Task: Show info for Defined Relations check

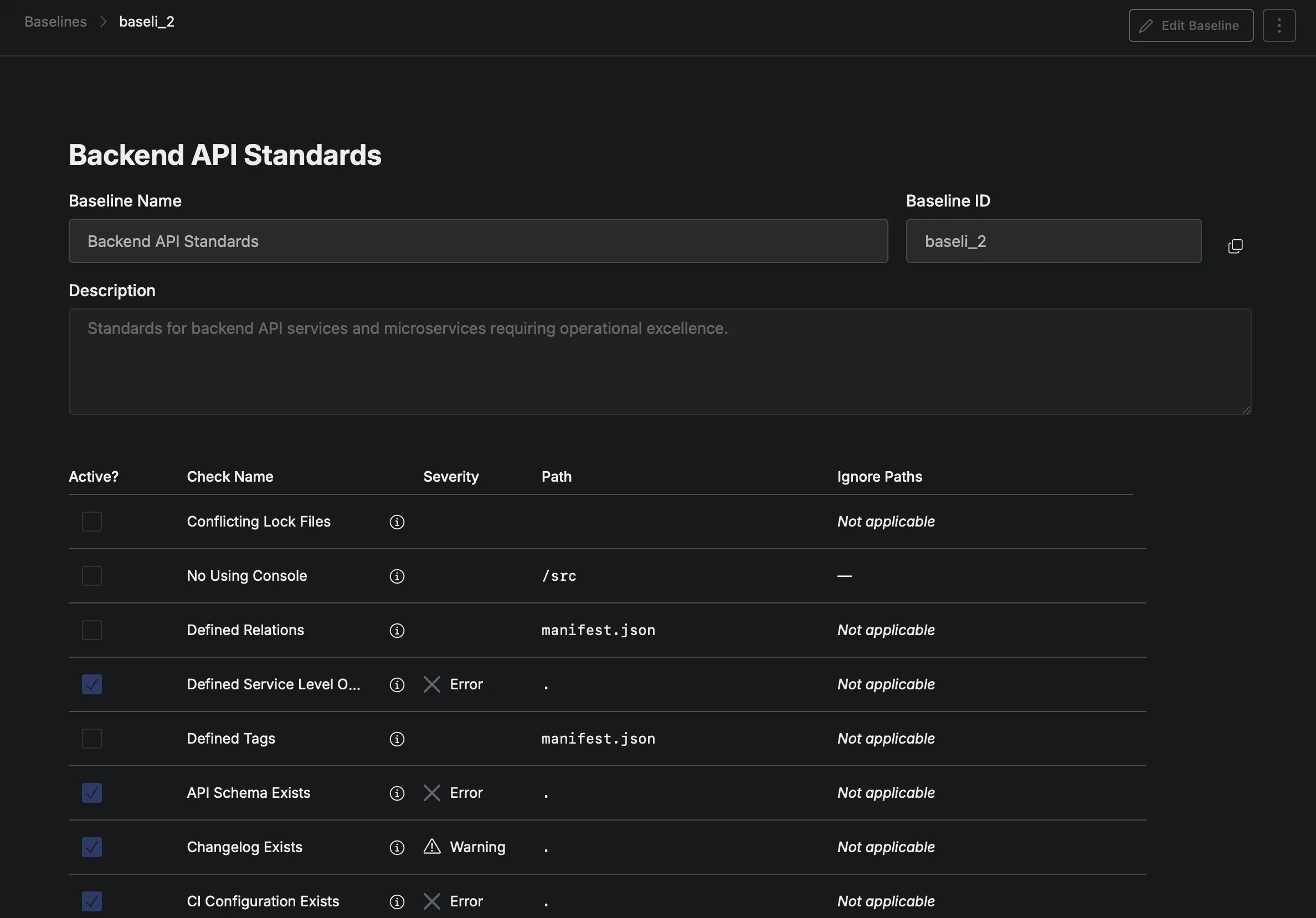Action: coord(397,630)
